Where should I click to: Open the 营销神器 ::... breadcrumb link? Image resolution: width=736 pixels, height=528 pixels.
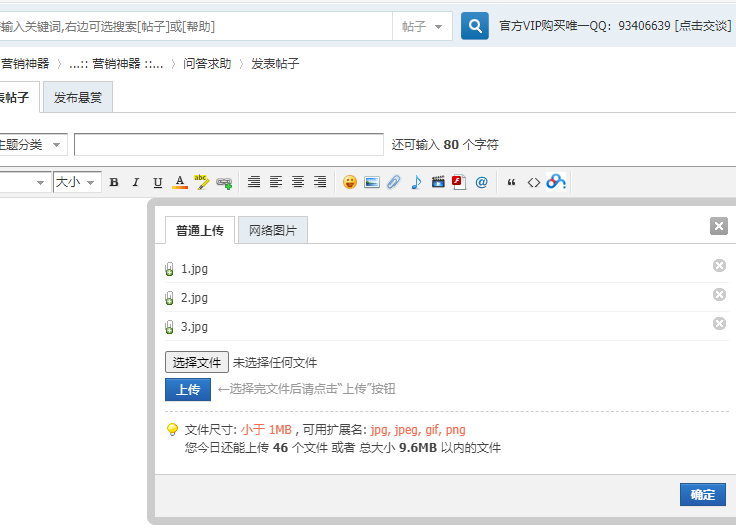116,64
